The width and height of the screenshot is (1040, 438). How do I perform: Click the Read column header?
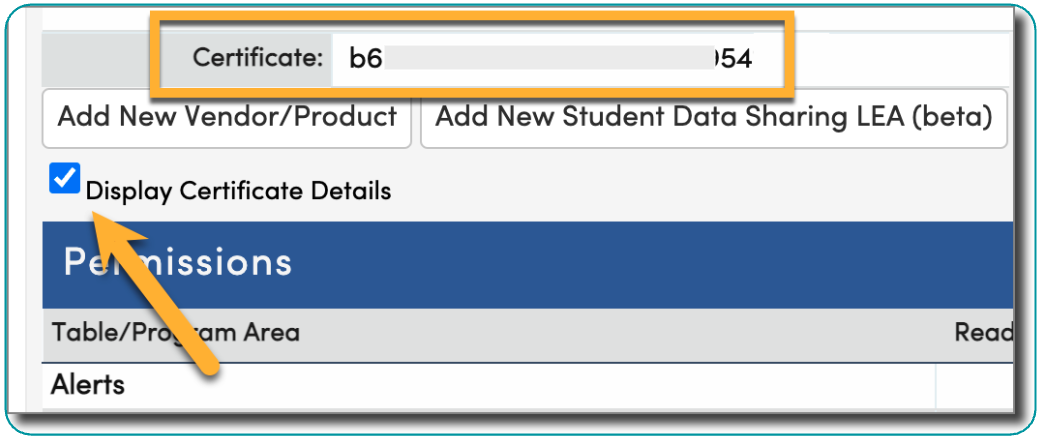(x=984, y=332)
